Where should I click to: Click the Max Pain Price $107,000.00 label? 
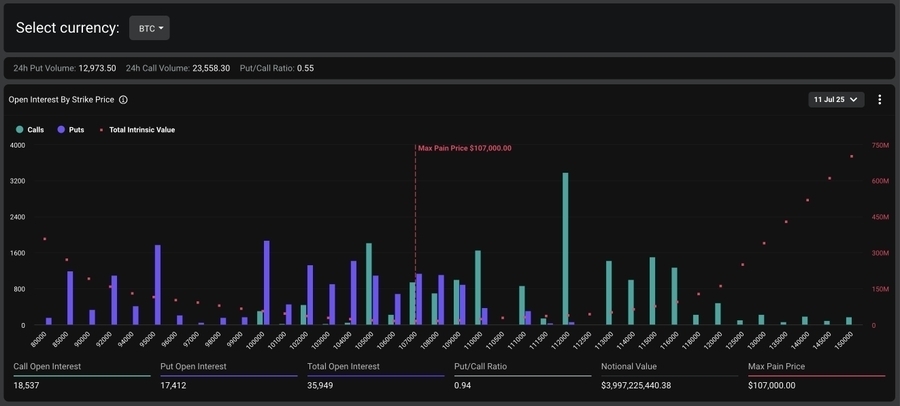(464, 148)
